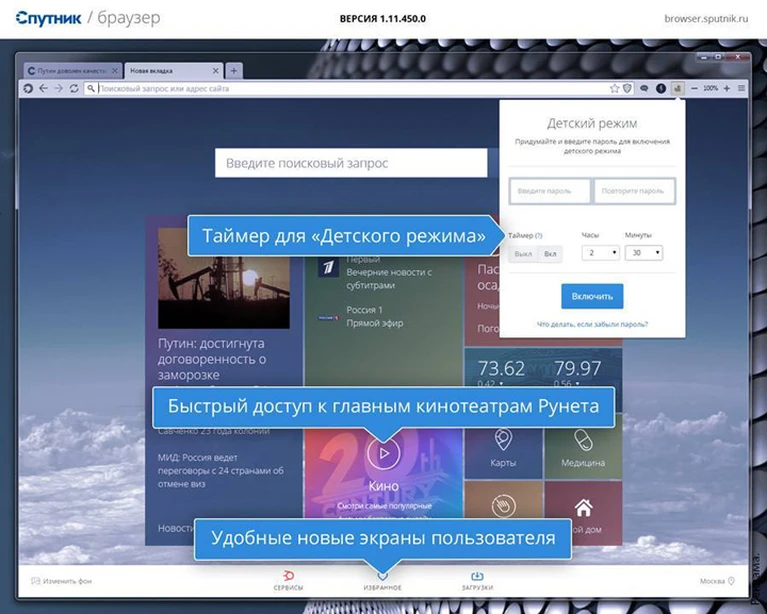Bookmark the page with the star icon

pos(614,89)
